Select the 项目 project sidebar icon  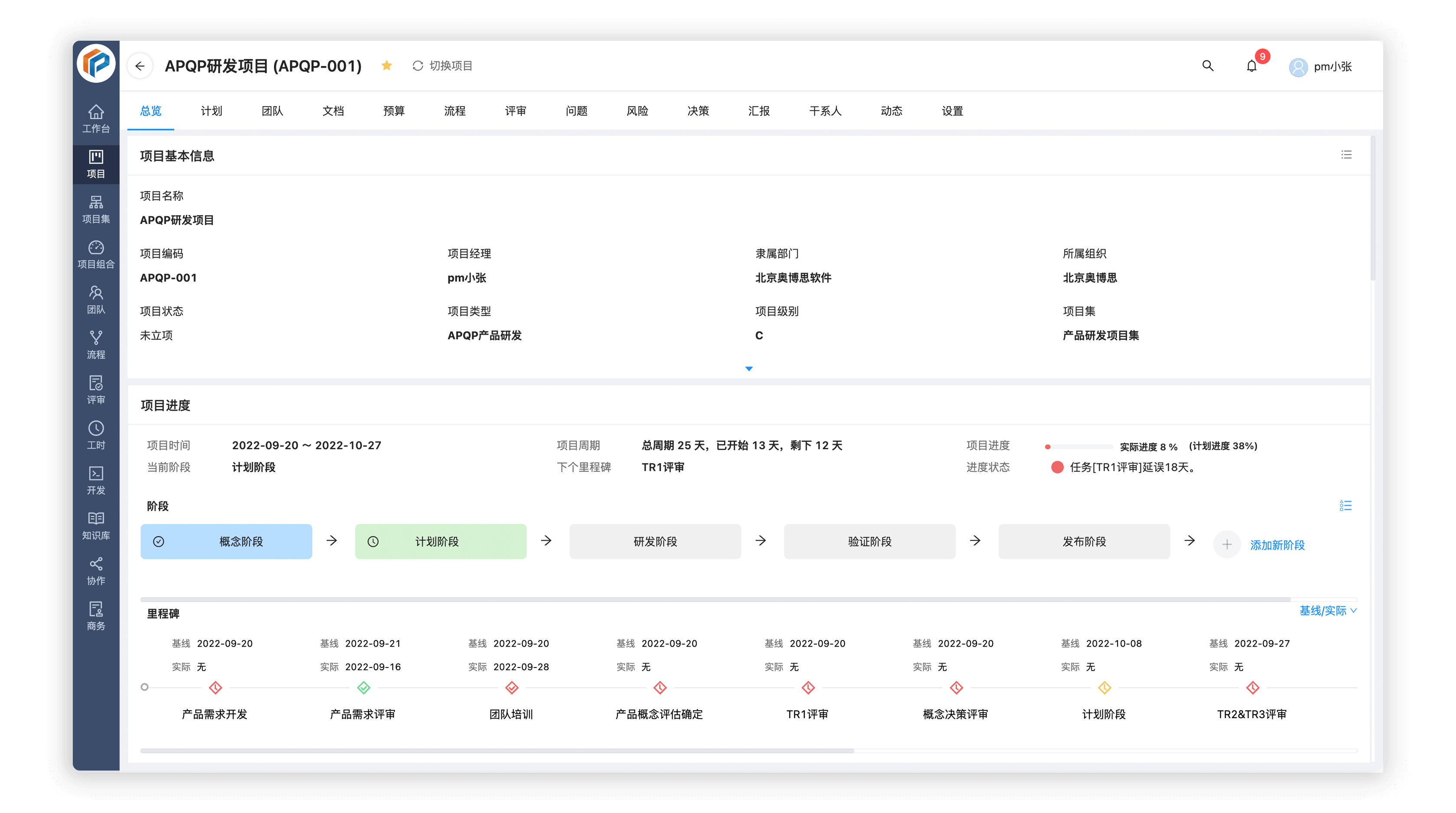pyautogui.click(x=95, y=164)
